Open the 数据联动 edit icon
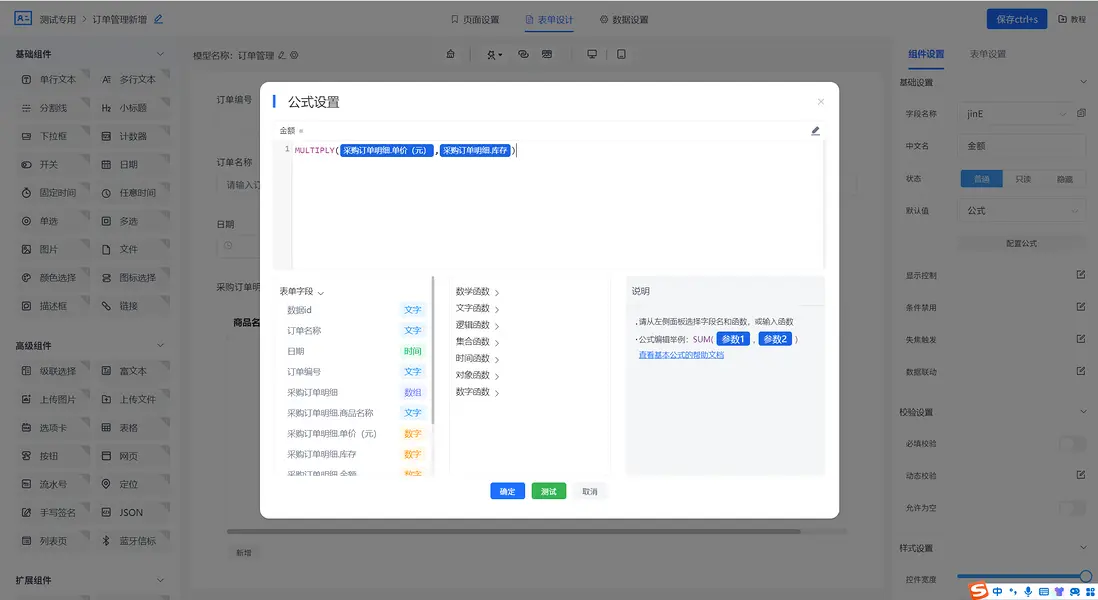Image resolution: width=1098 pixels, height=600 pixels. [x=1081, y=372]
